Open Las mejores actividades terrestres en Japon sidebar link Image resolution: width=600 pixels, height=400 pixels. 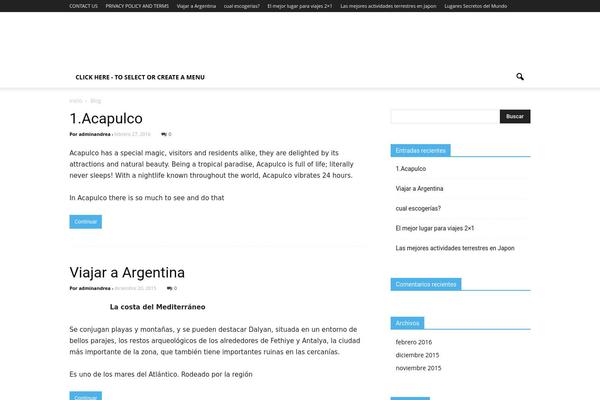tap(455, 248)
